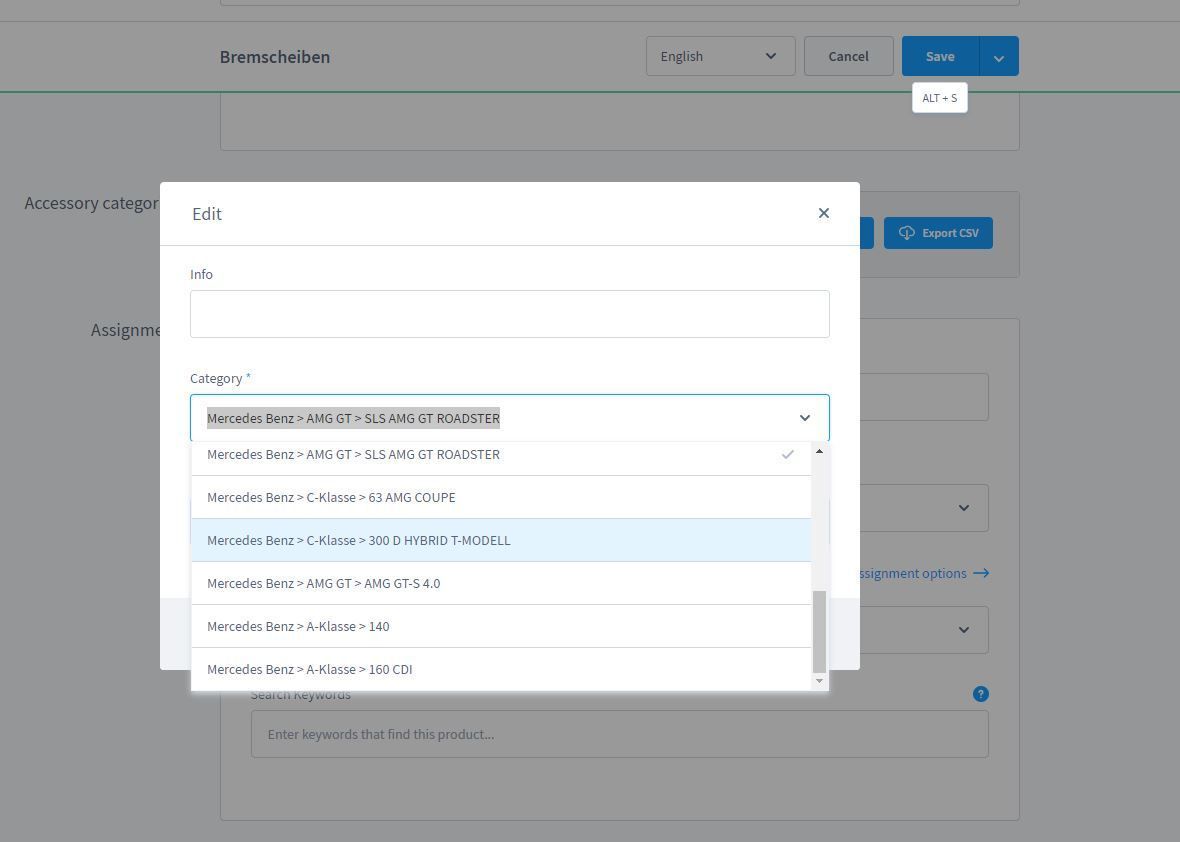1180x842 pixels.
Task: Click checkmark beside SLS AMG GT ROADSTER
Action: (787, 454)
